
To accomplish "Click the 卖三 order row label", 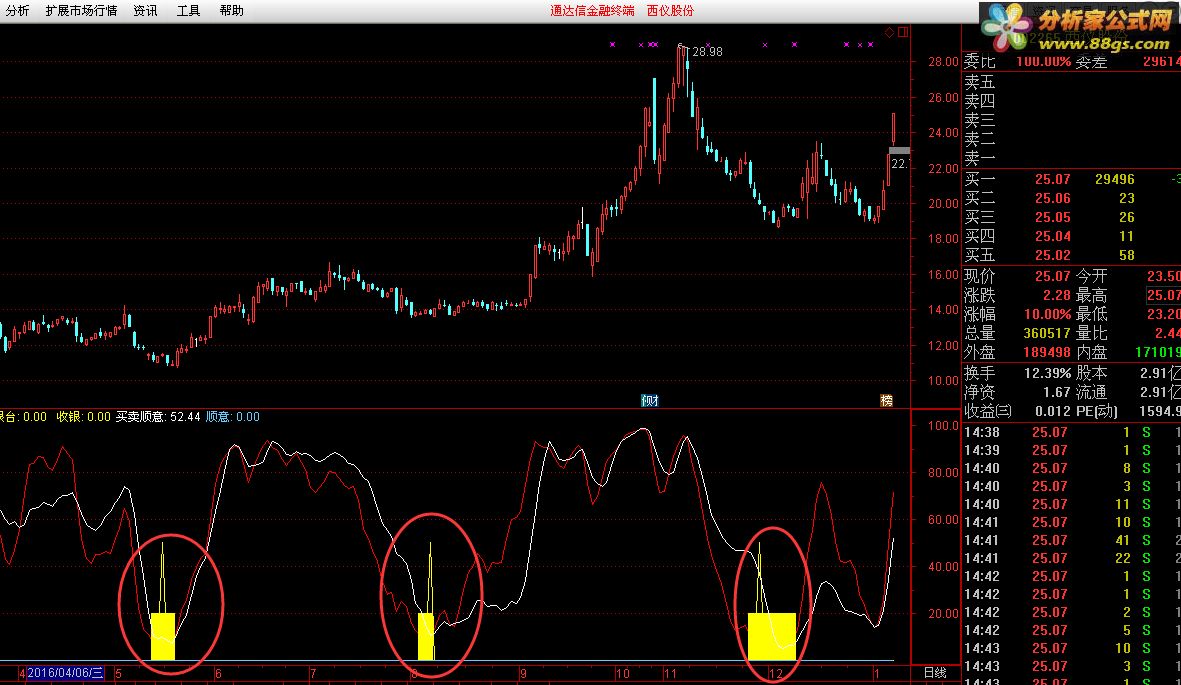I will (x=980, y=120).
